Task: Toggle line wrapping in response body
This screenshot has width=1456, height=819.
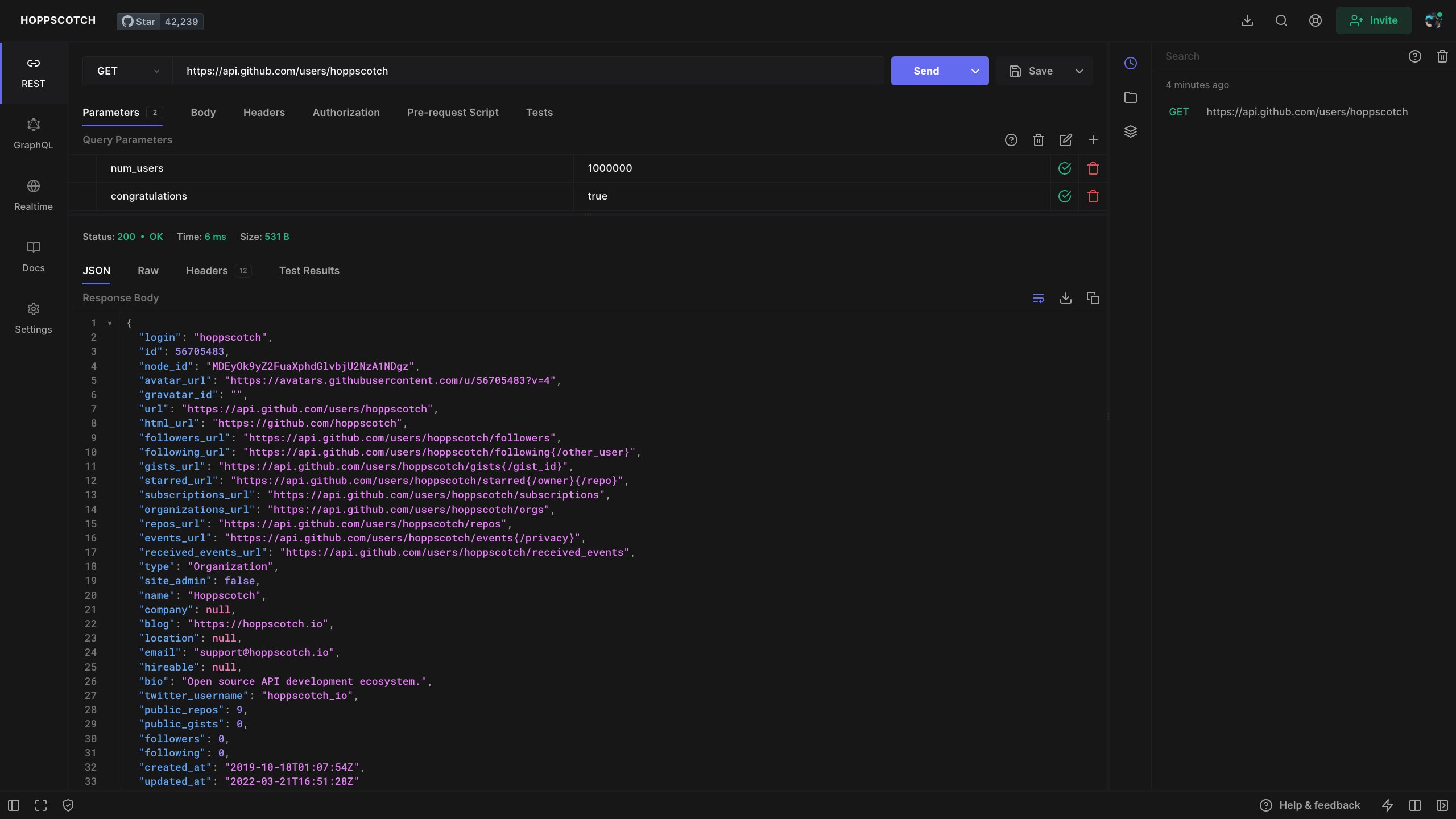Action: point(1038,298)
